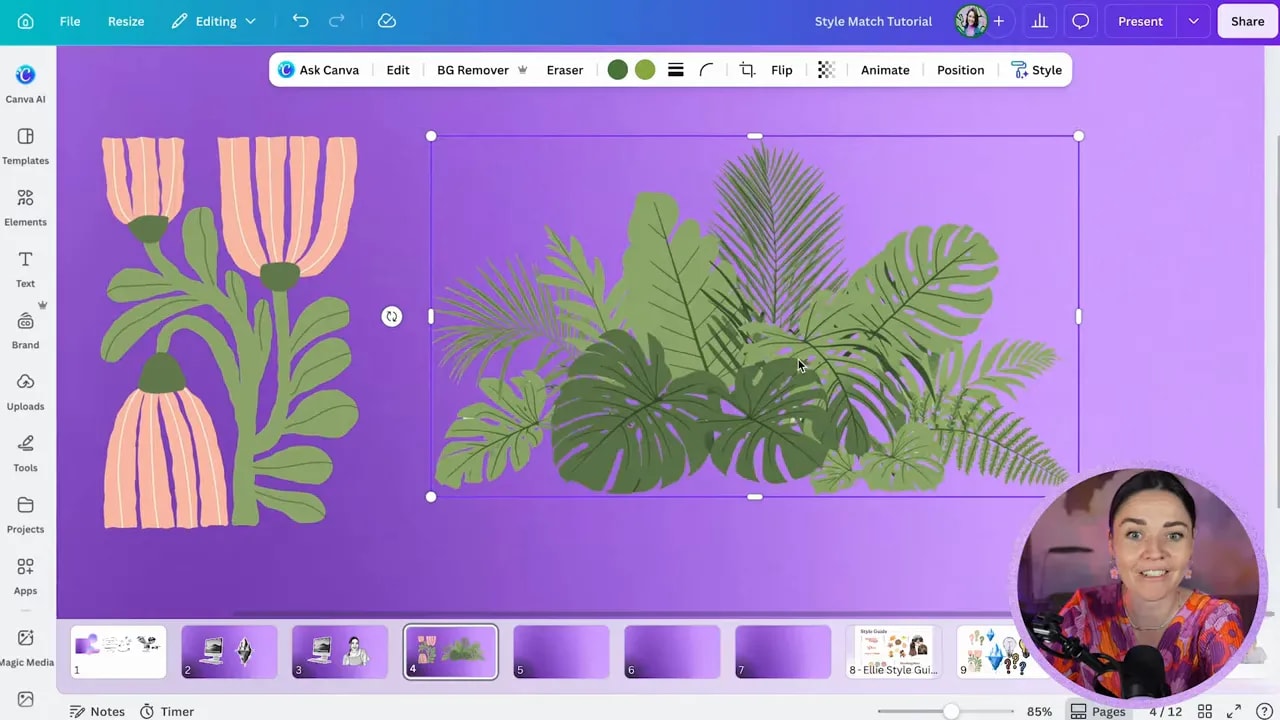Image resolution: width=1280 pixels, height=720 pixels.
Task: Select page 8 Ellie Style Guide thumbnail
Action: pos(894,652)
